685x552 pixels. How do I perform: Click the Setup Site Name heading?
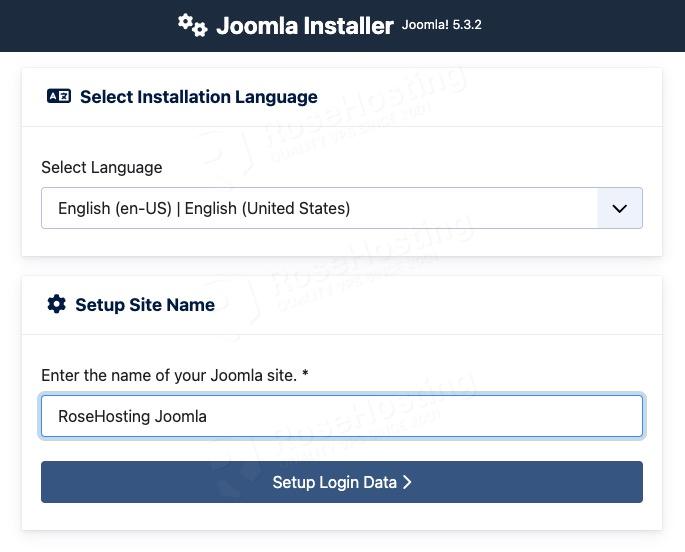[145, 305]
